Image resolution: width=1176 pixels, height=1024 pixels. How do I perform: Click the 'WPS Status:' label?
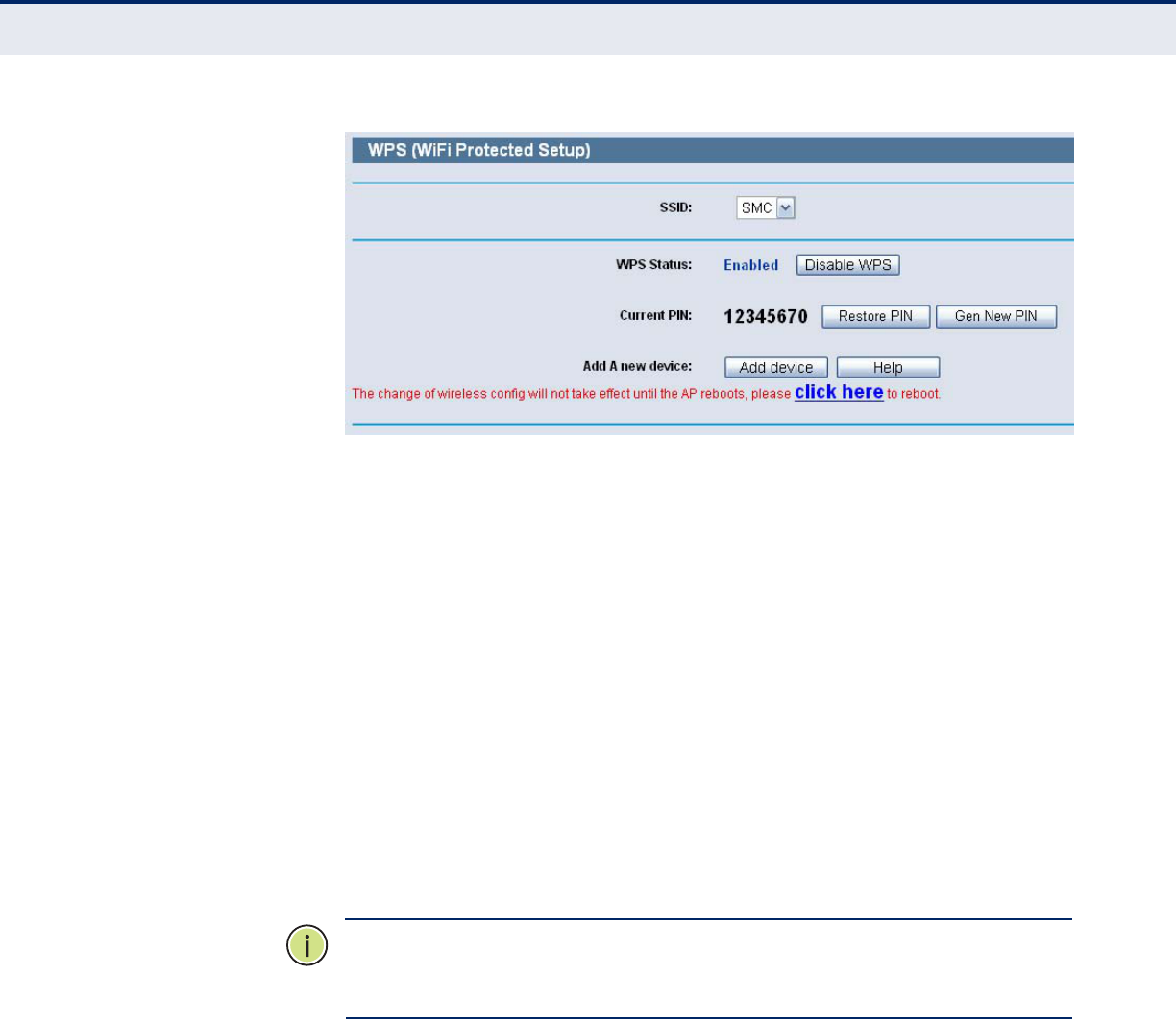653,264
